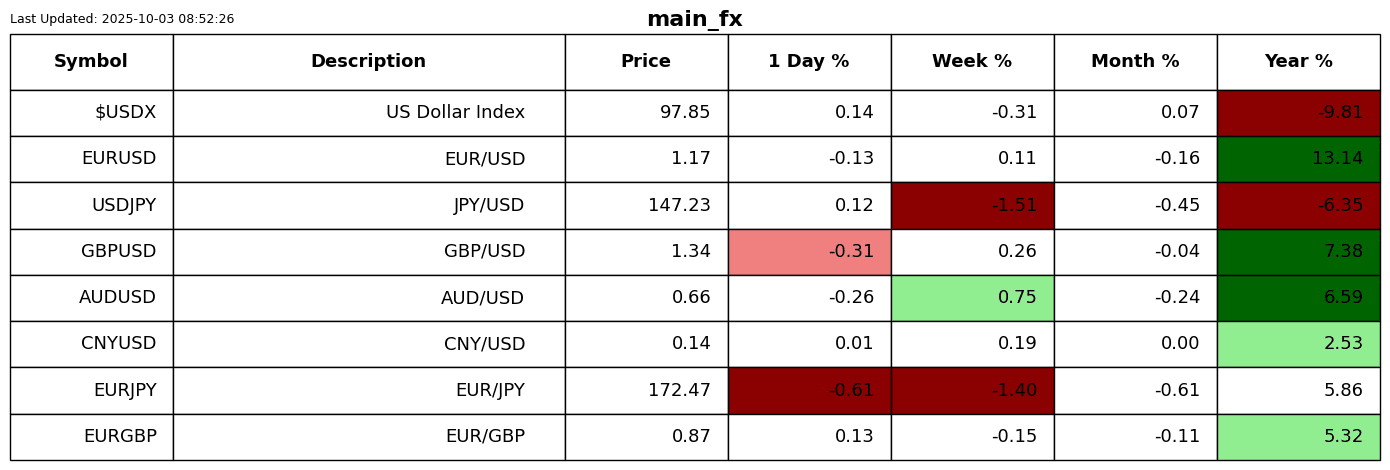The height and width of the screenshot is (470, 1390).
Task: Click the EURUSD symbol cell
Action: (x=91, y=159)
